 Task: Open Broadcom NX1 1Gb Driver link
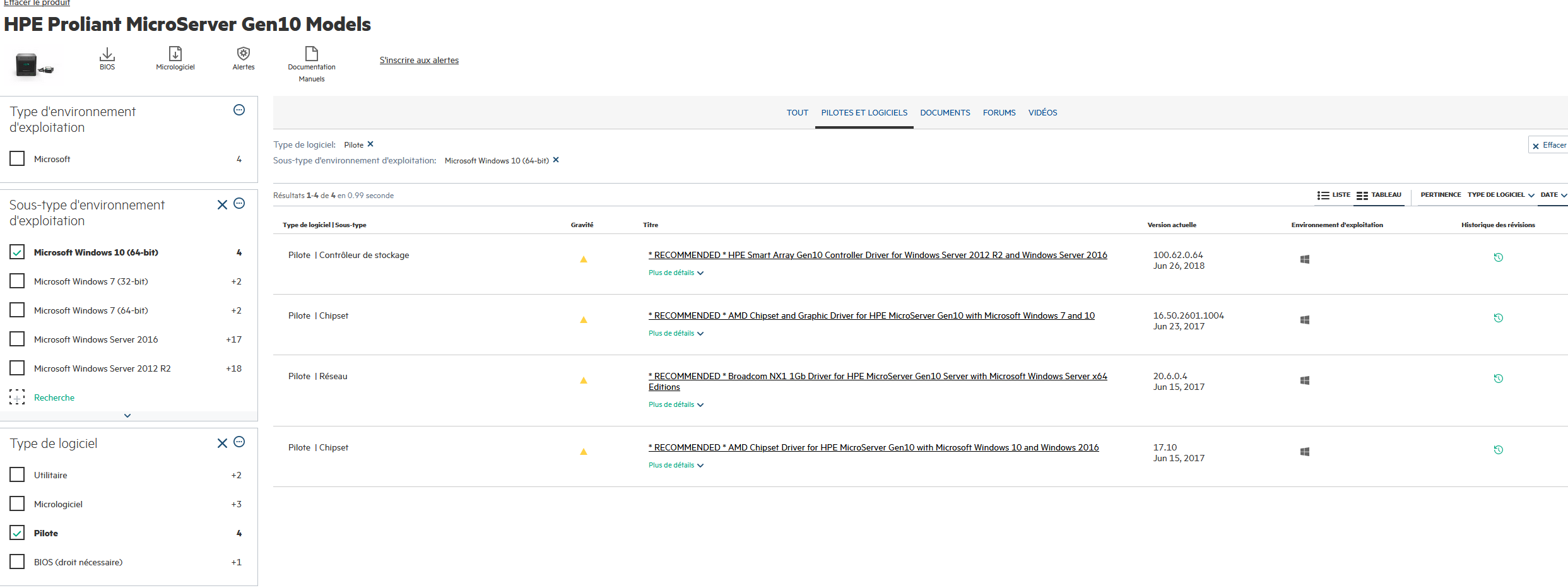pos(878,381)
